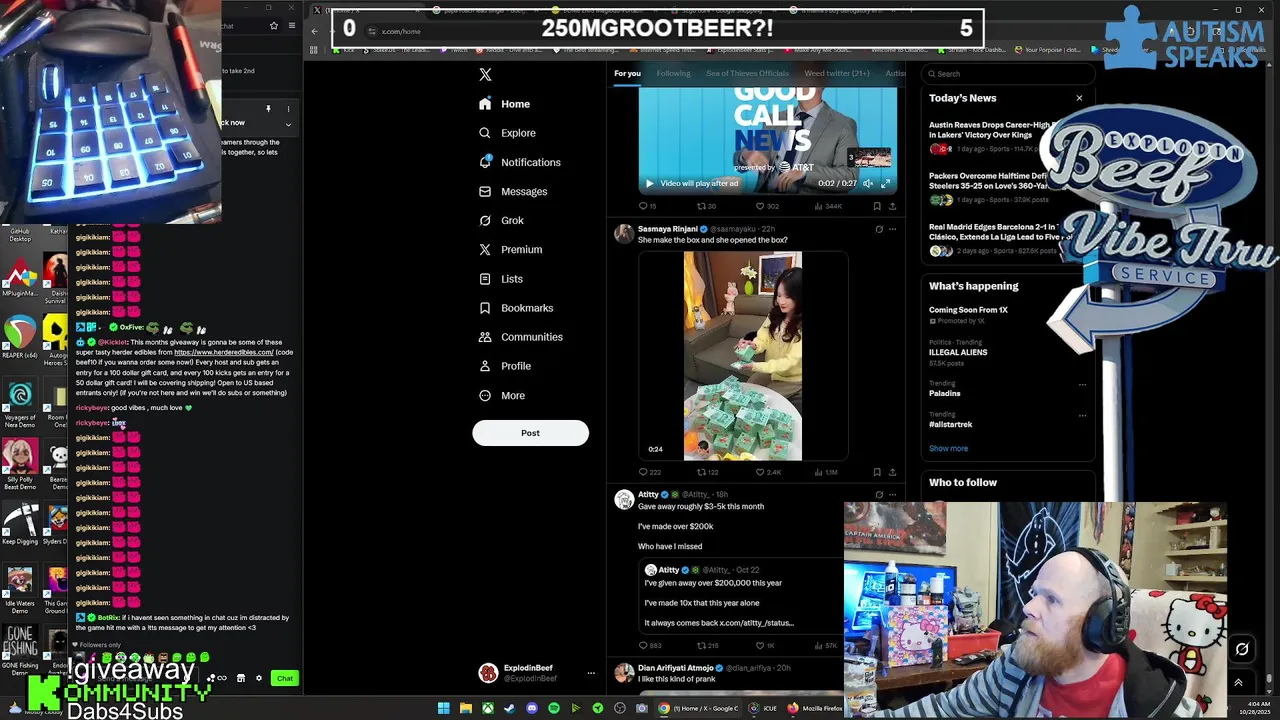Open the ILLEGAL ALIENS trending topic

(x=958, y=352)
